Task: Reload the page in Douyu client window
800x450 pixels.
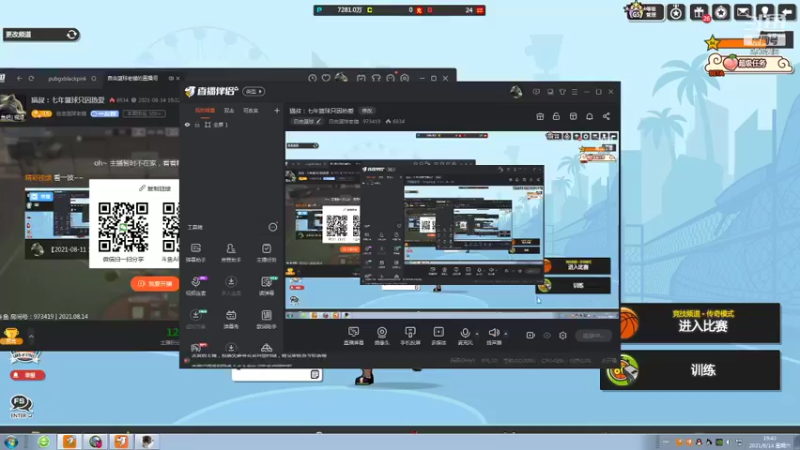Action: tap(31, 79)
